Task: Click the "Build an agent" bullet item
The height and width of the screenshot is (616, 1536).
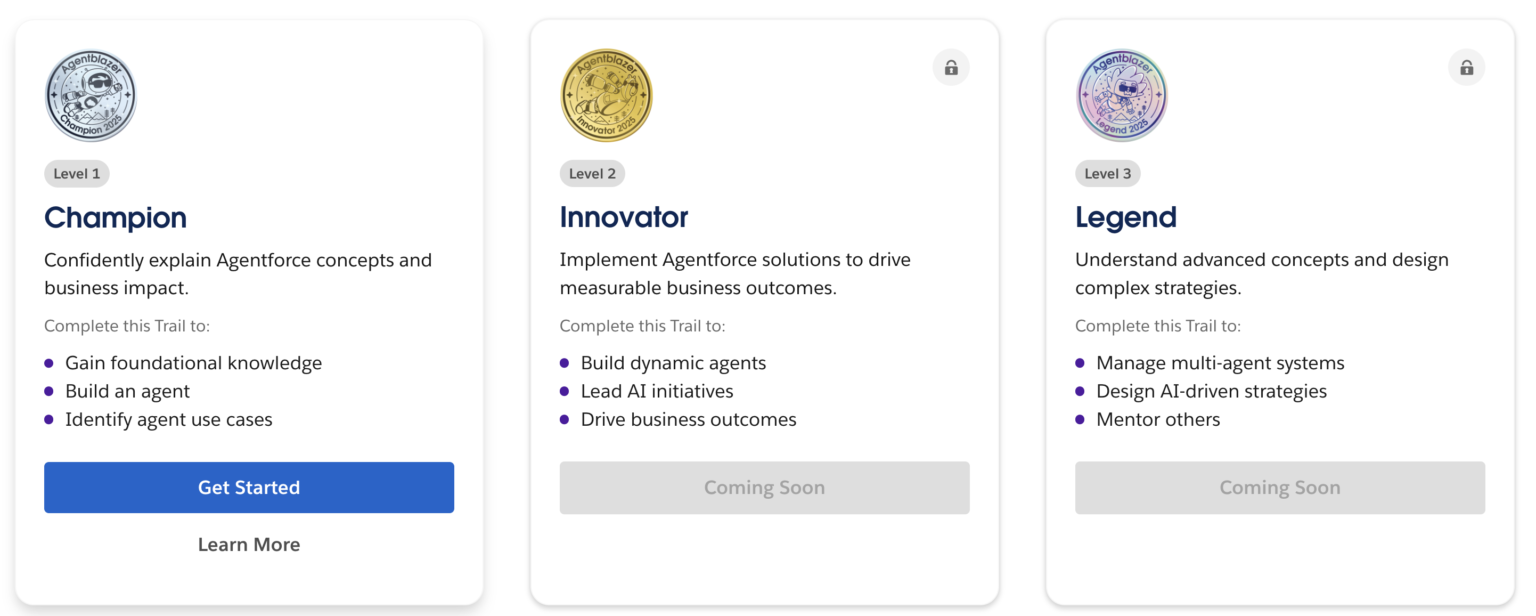Action: click(127, 392)
